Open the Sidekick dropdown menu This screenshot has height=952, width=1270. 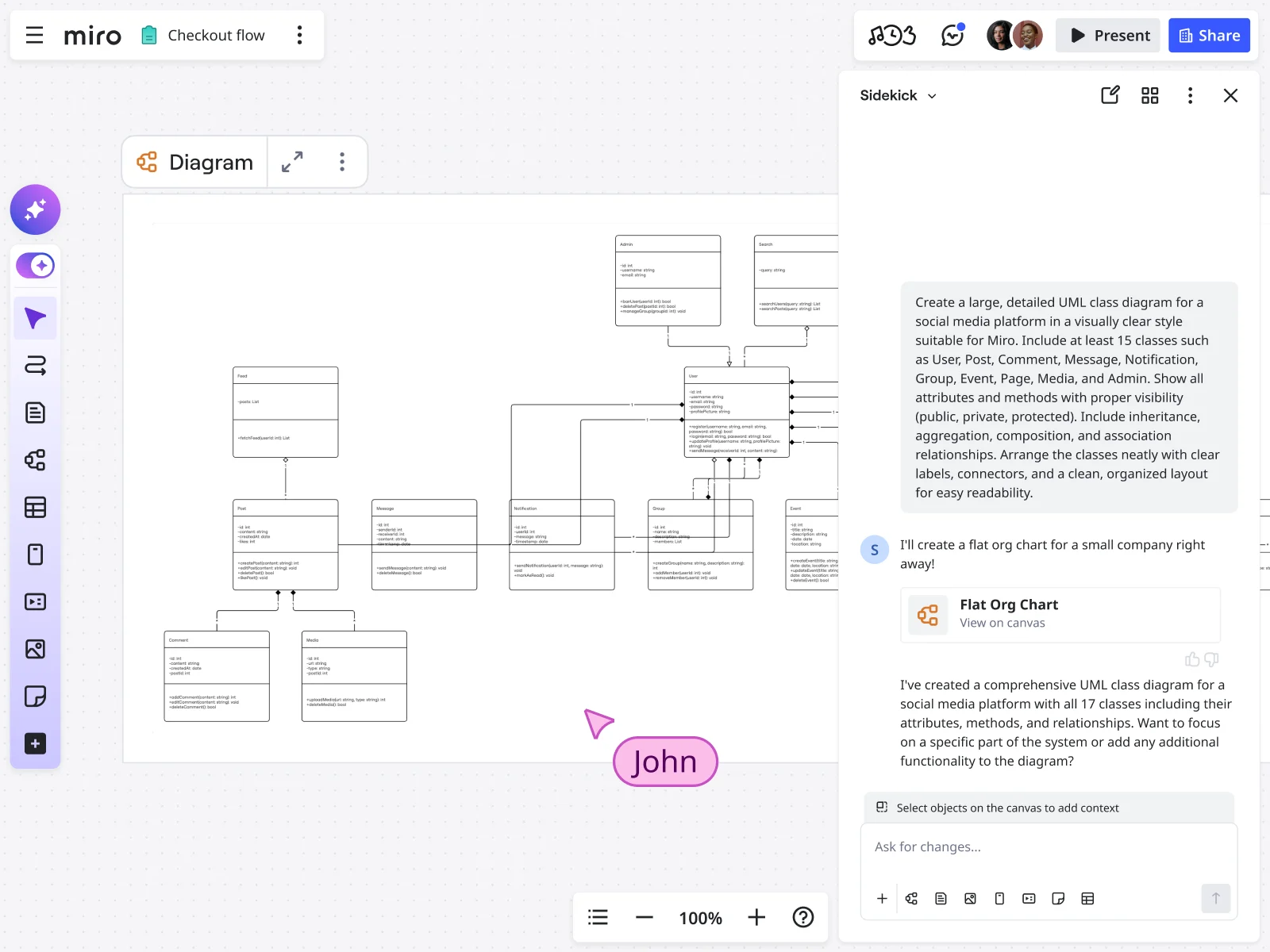(933, 95)
